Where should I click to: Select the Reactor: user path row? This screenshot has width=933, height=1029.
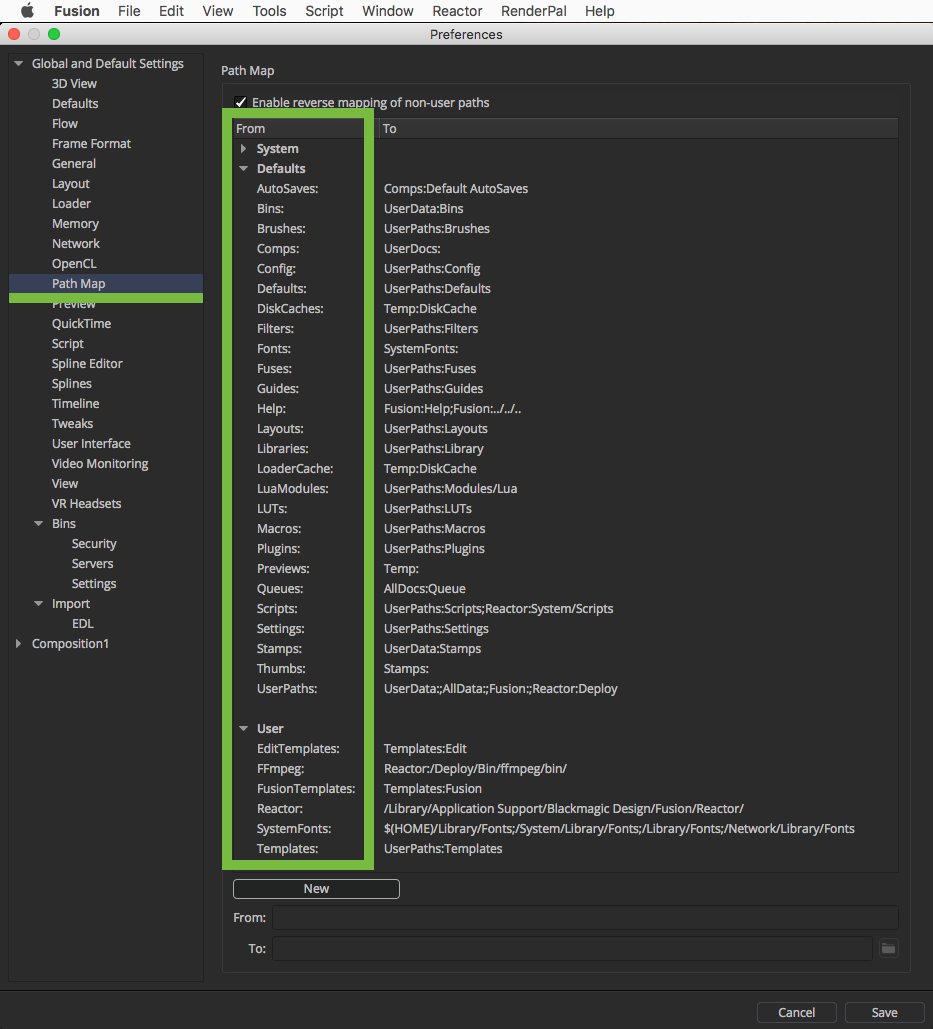(x=280, y=809)
